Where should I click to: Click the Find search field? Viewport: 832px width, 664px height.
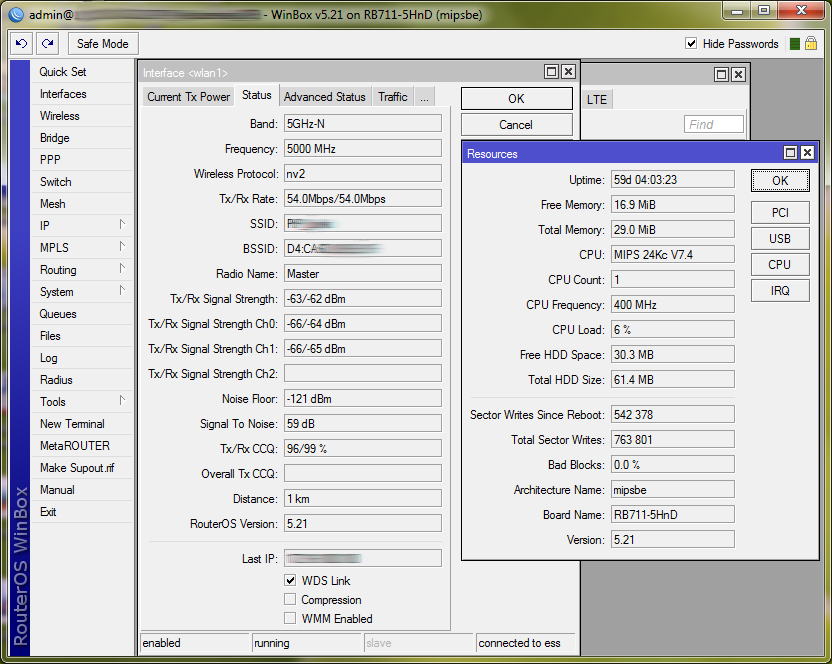pos(713,124)
